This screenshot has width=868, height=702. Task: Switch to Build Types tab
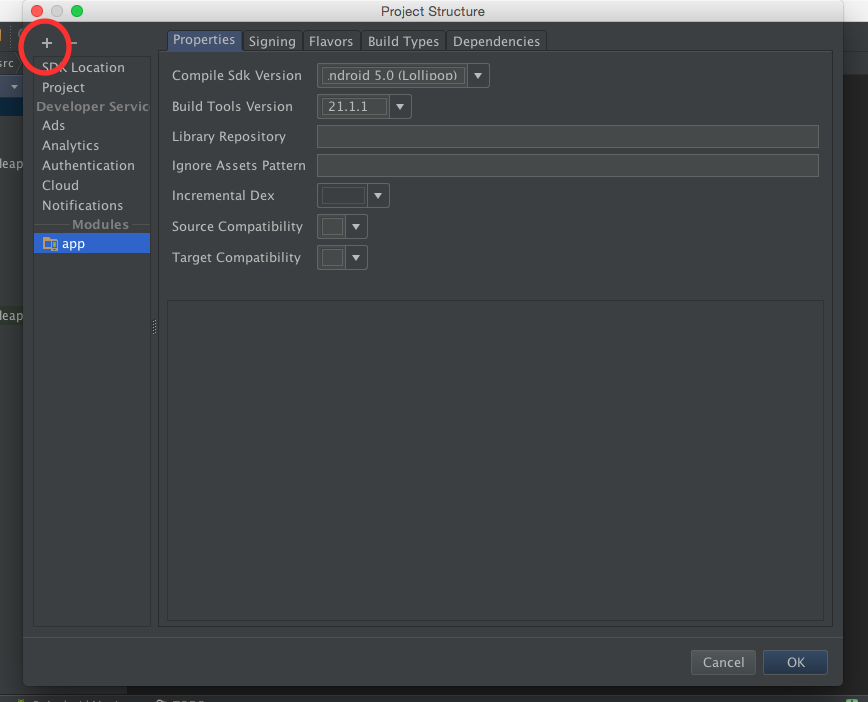(403, 41)
